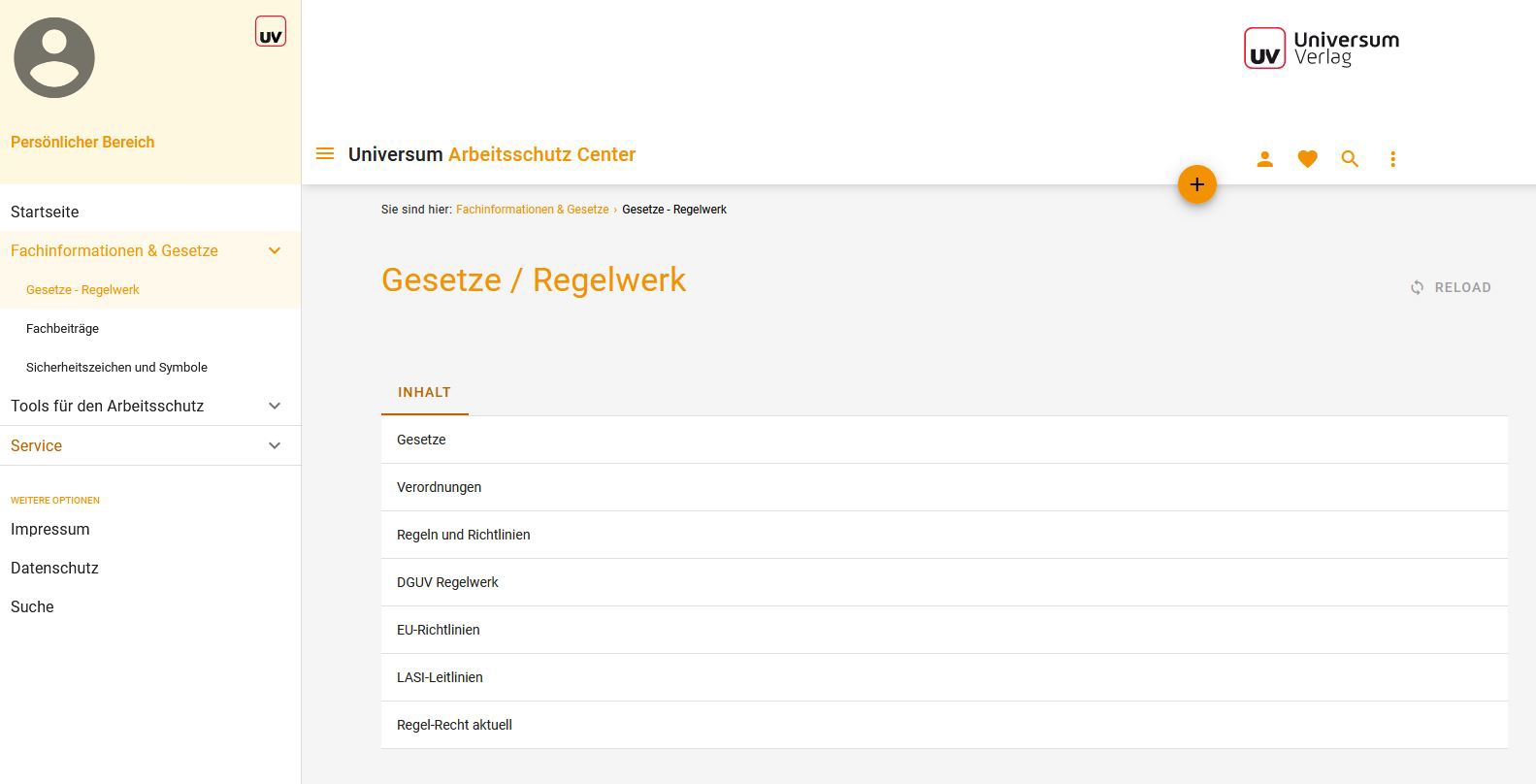
Task: Open Sicherheitszeichen und Symbole sidebar entry
Action: [150, 367]
